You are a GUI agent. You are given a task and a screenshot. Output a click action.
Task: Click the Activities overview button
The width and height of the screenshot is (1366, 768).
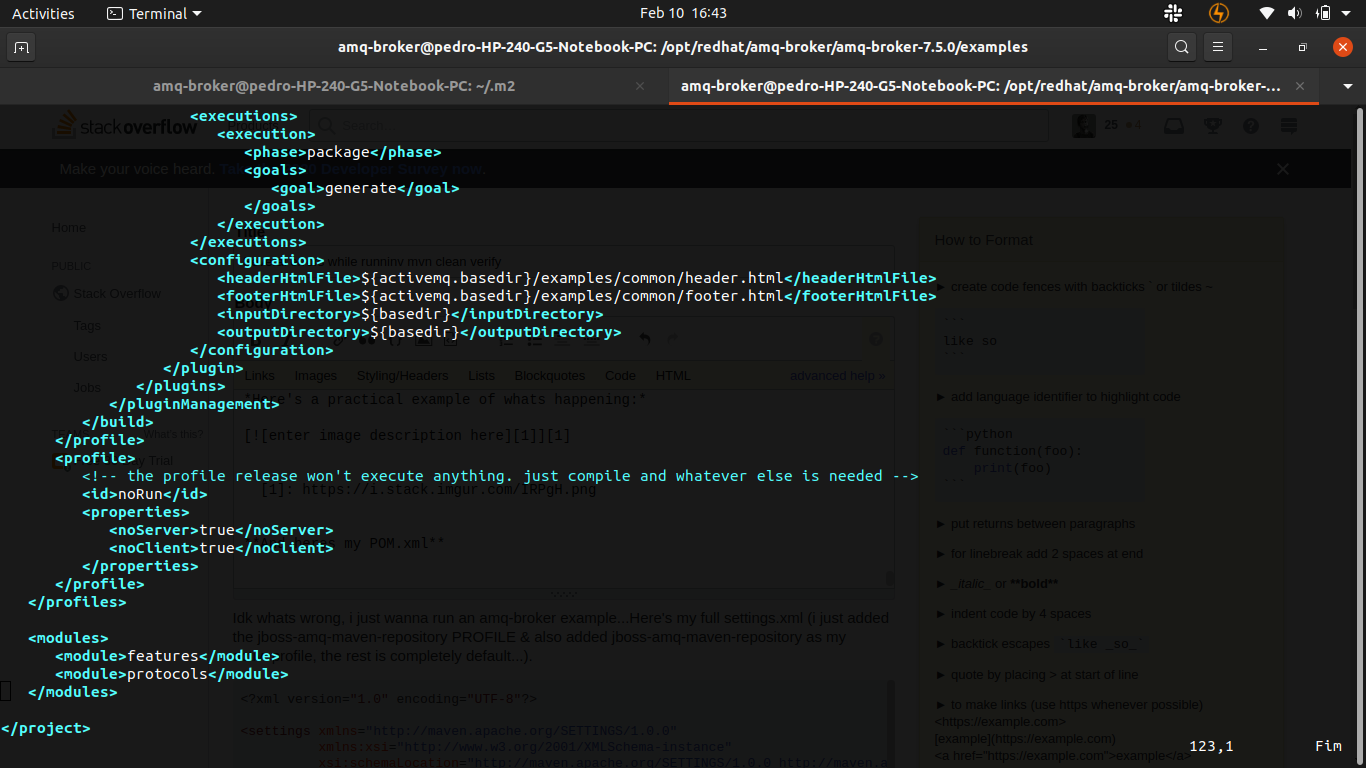click(x=43, y=14)
